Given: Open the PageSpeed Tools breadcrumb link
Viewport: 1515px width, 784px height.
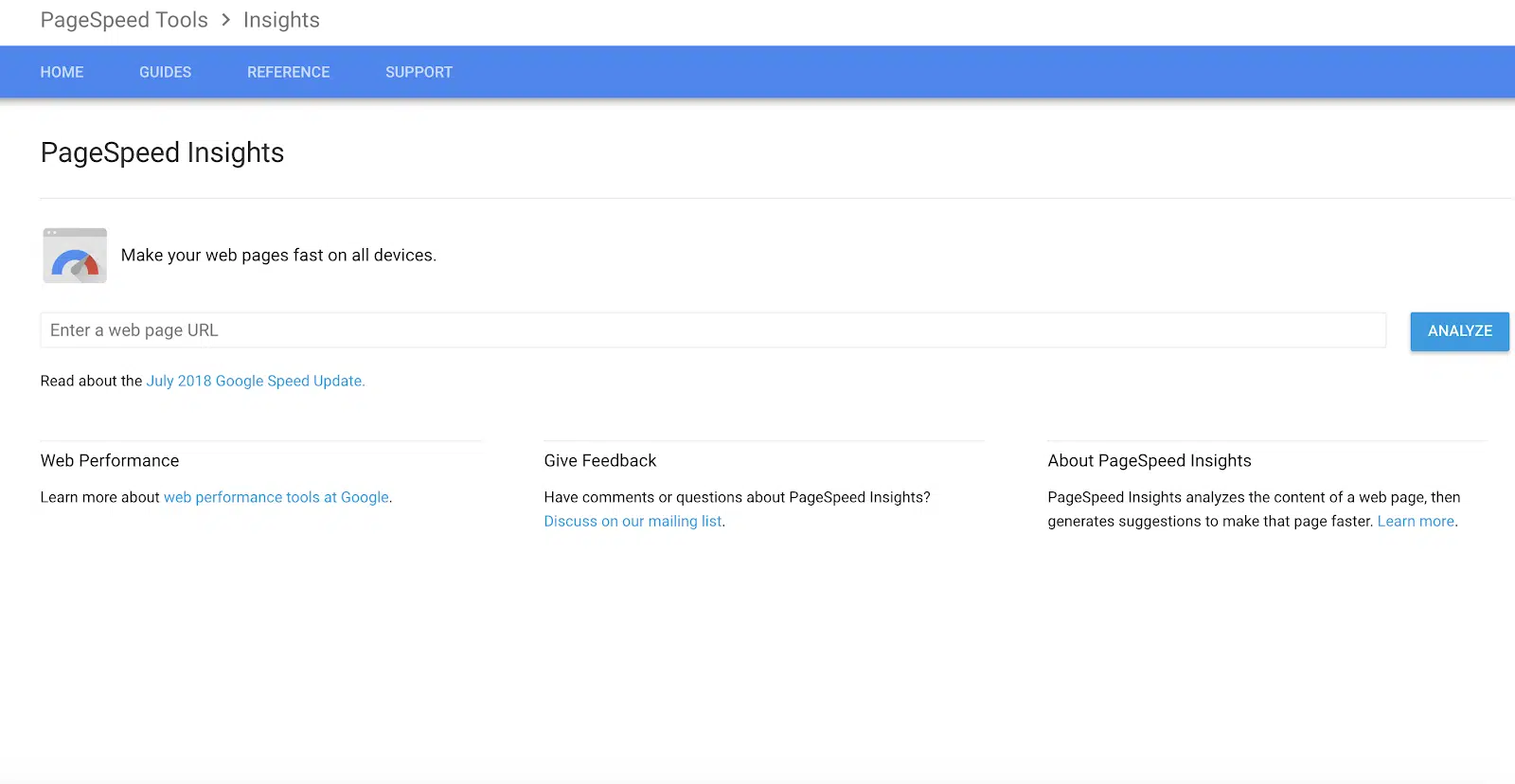Looking at the screenshot, I should pyautogui.click(x=124, y=20).
